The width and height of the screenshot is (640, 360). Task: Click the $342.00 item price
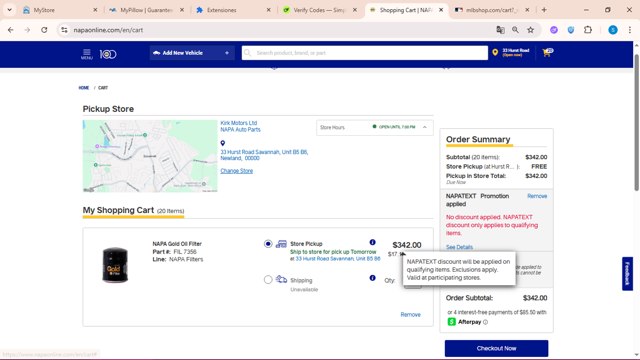pyautogui.click(x=407, y=245)
